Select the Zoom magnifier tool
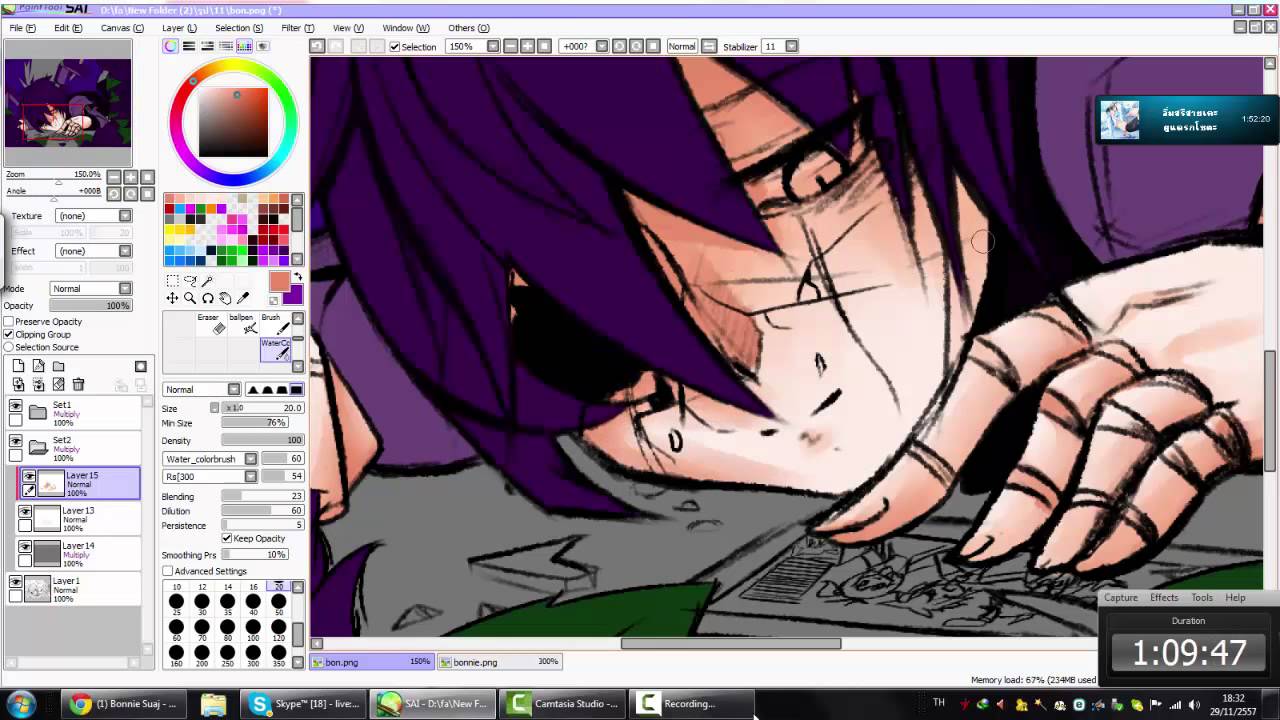 190,298
